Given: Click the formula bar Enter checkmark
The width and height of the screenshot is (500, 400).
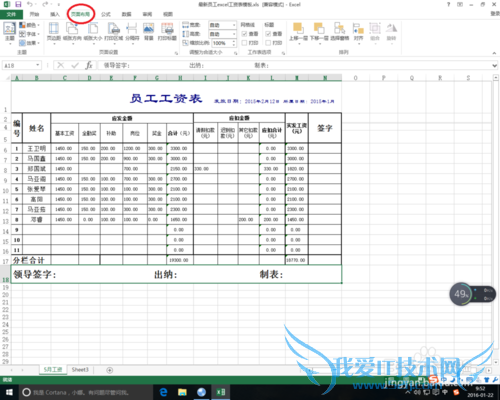Looking at the screenshot, I should [75, 65].
